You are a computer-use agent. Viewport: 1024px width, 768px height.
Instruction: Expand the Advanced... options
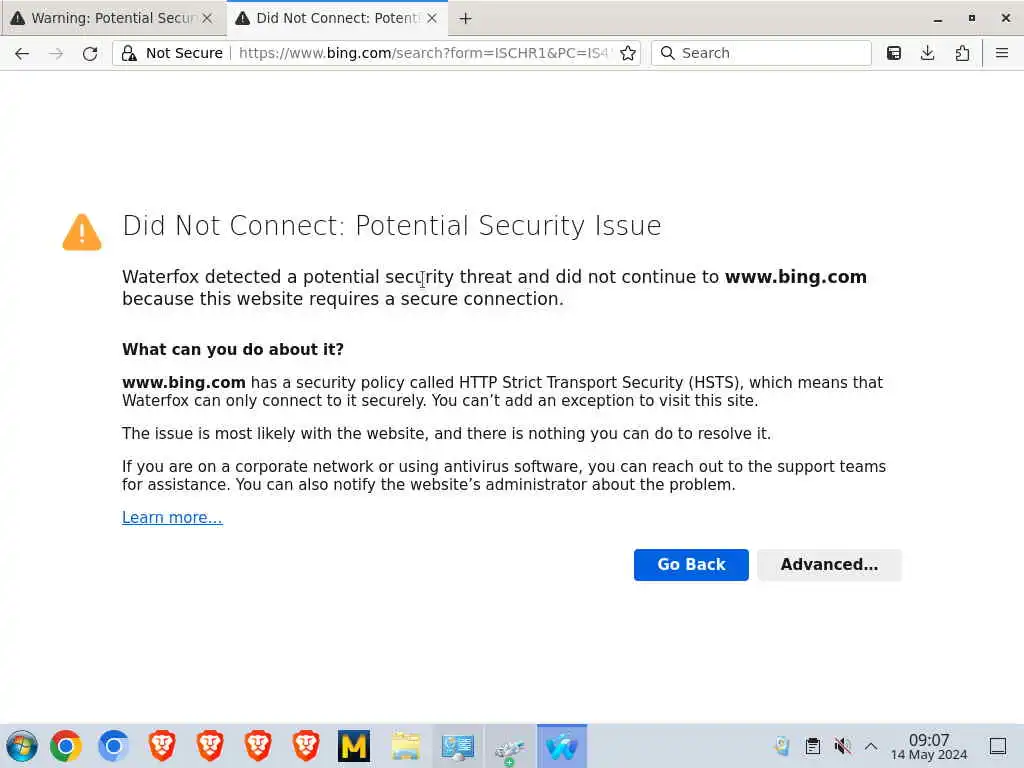(829, 565)
